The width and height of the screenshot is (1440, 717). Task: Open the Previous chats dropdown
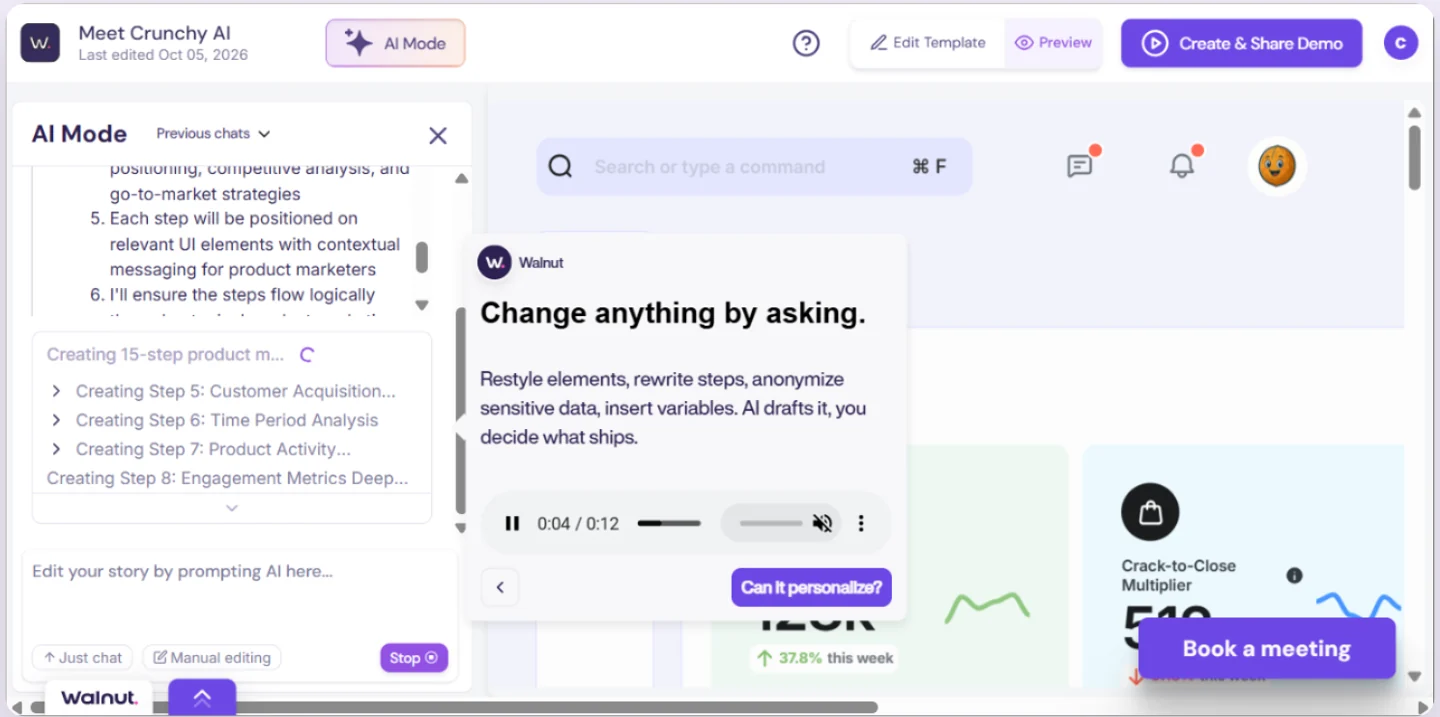[x=213, y=133]
